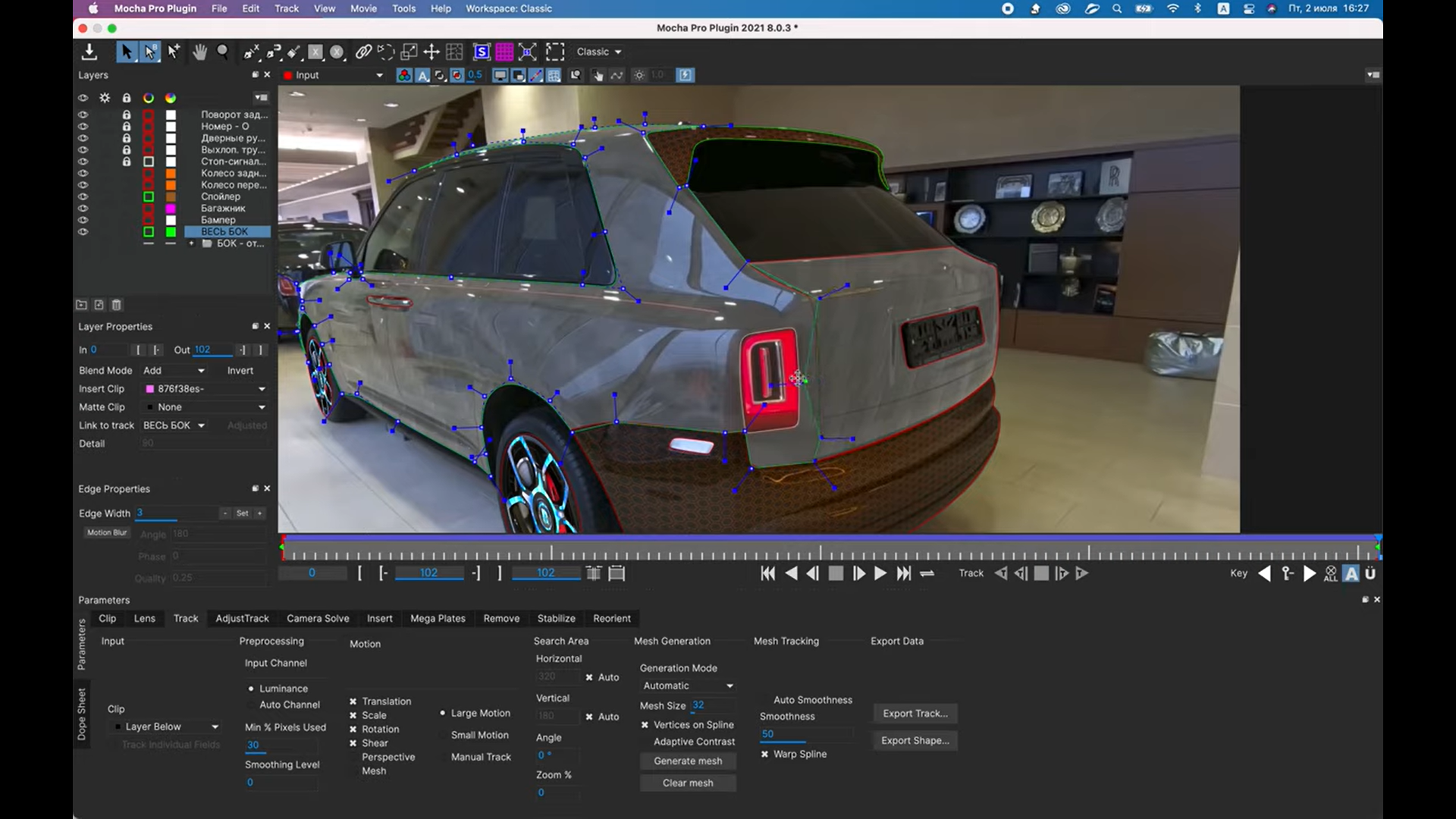
Task: Toggle the RGB channels view icon
Action: pyautogui.click(x=404, y=75)
